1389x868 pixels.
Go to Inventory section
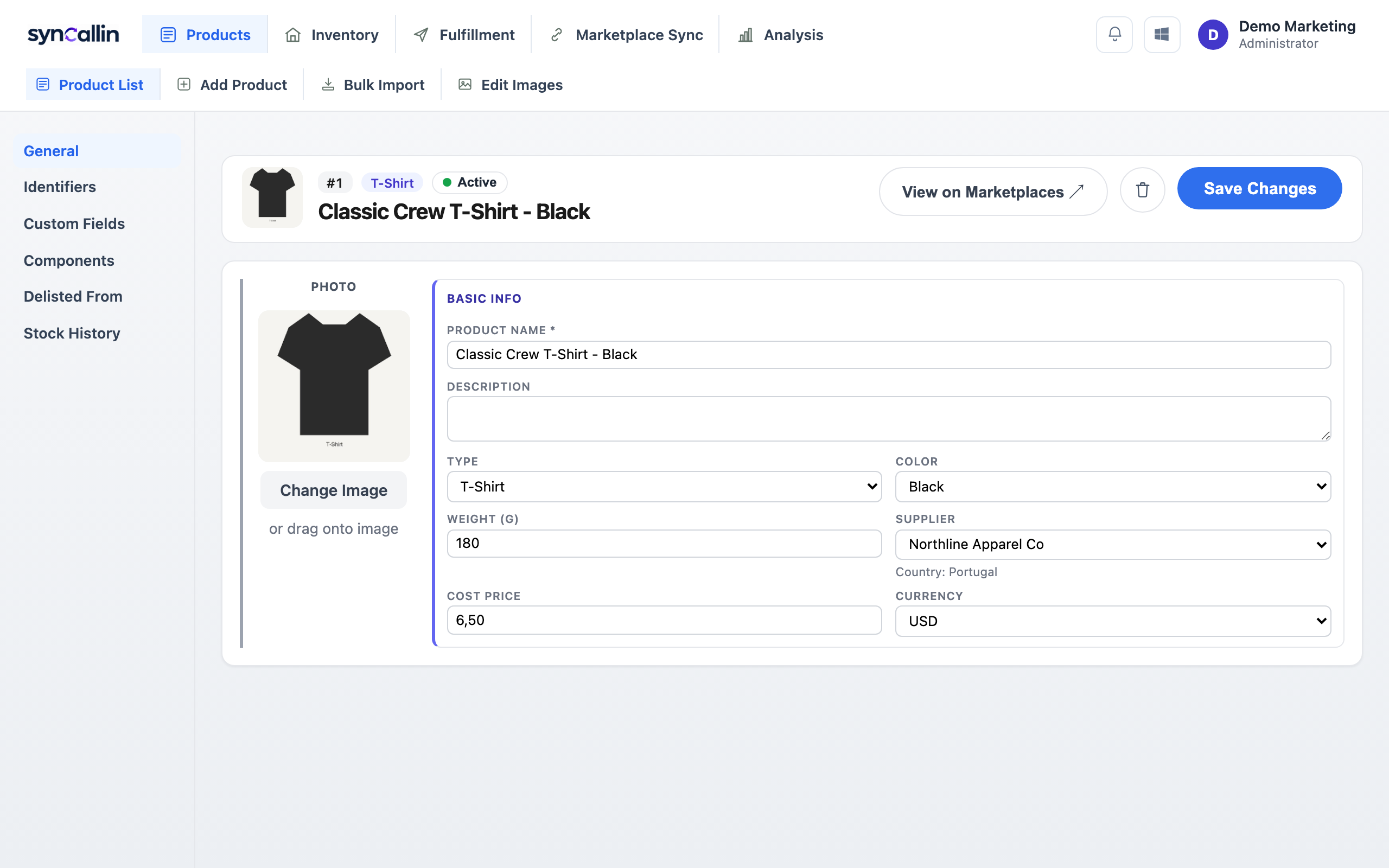pos(332,34)
